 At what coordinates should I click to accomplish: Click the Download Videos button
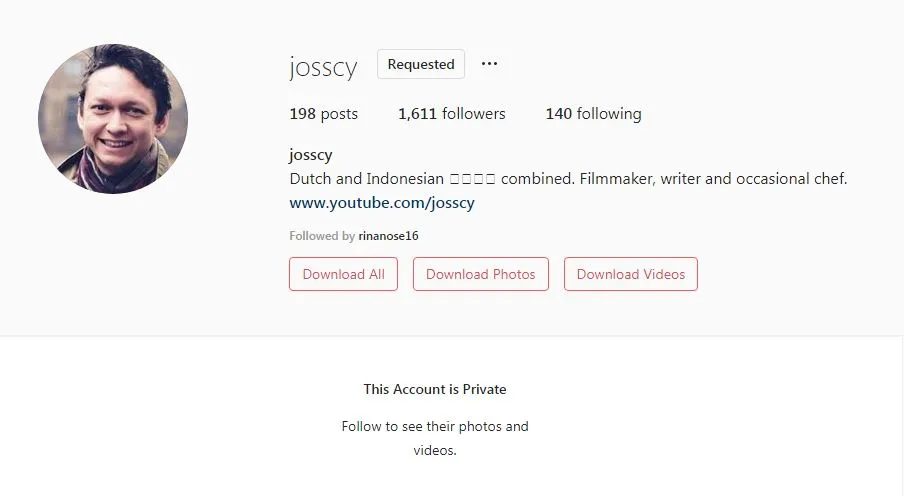631,274
